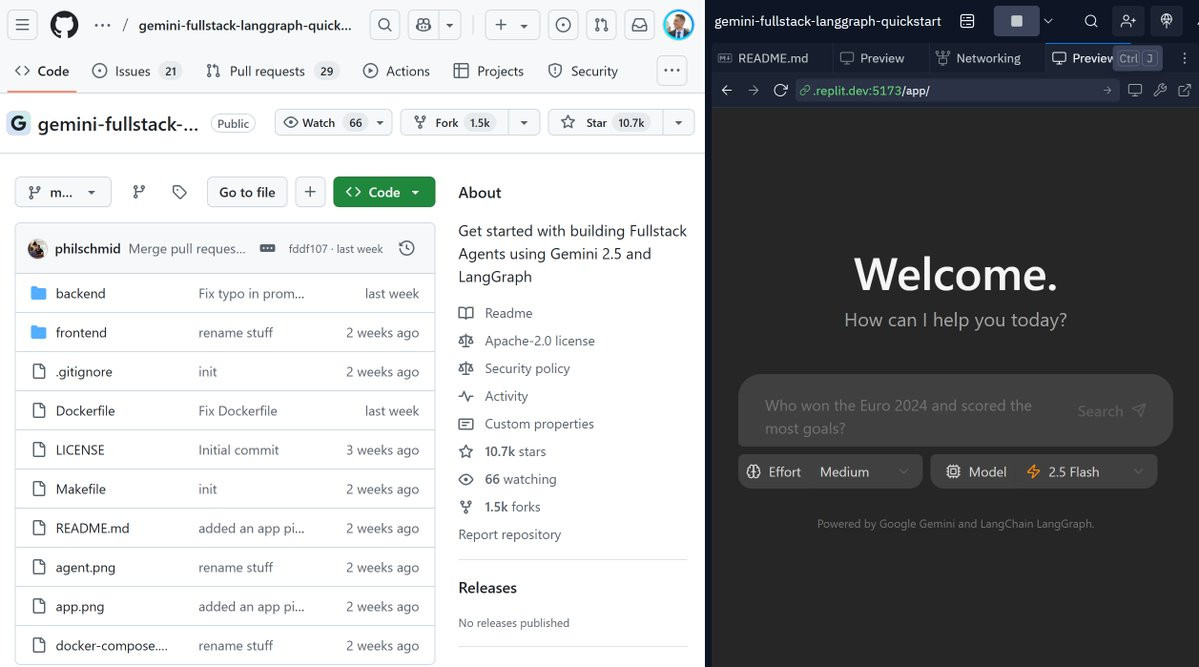Open the Copilot icon in GitHub header
Screen dimensions: 1199x667
tap(424, 25)
